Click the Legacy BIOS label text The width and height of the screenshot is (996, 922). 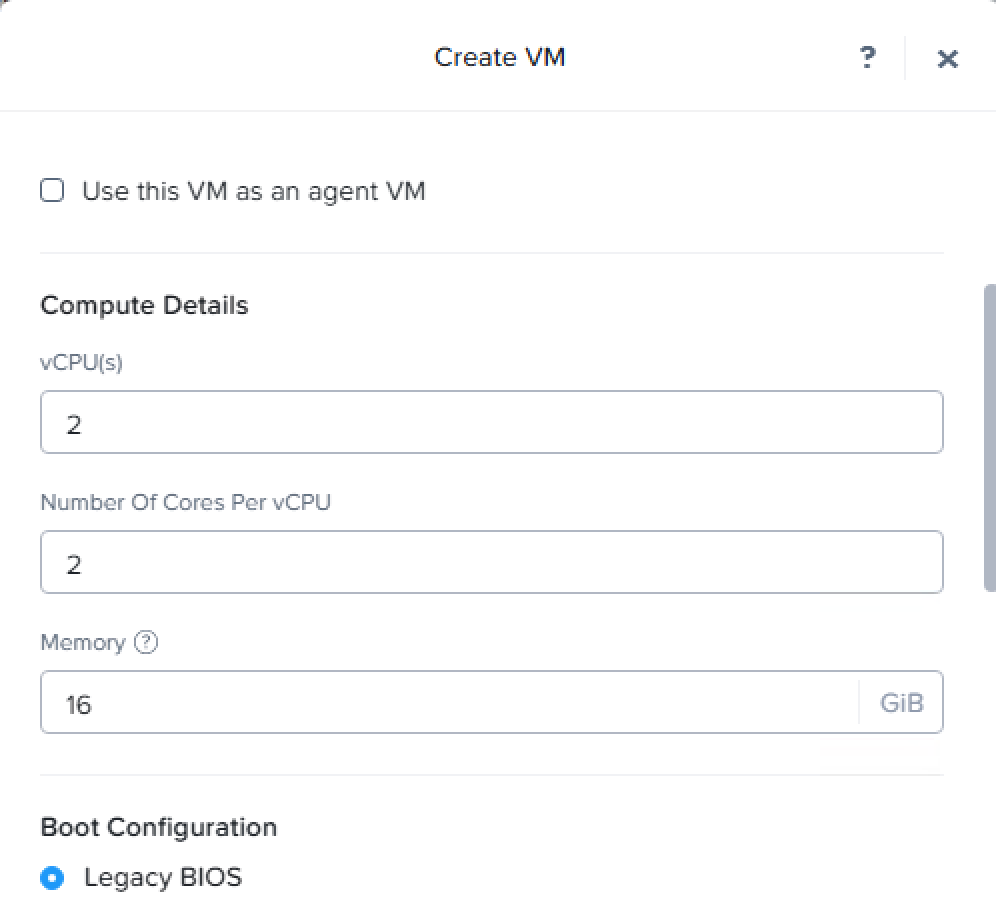click(162, 878)
